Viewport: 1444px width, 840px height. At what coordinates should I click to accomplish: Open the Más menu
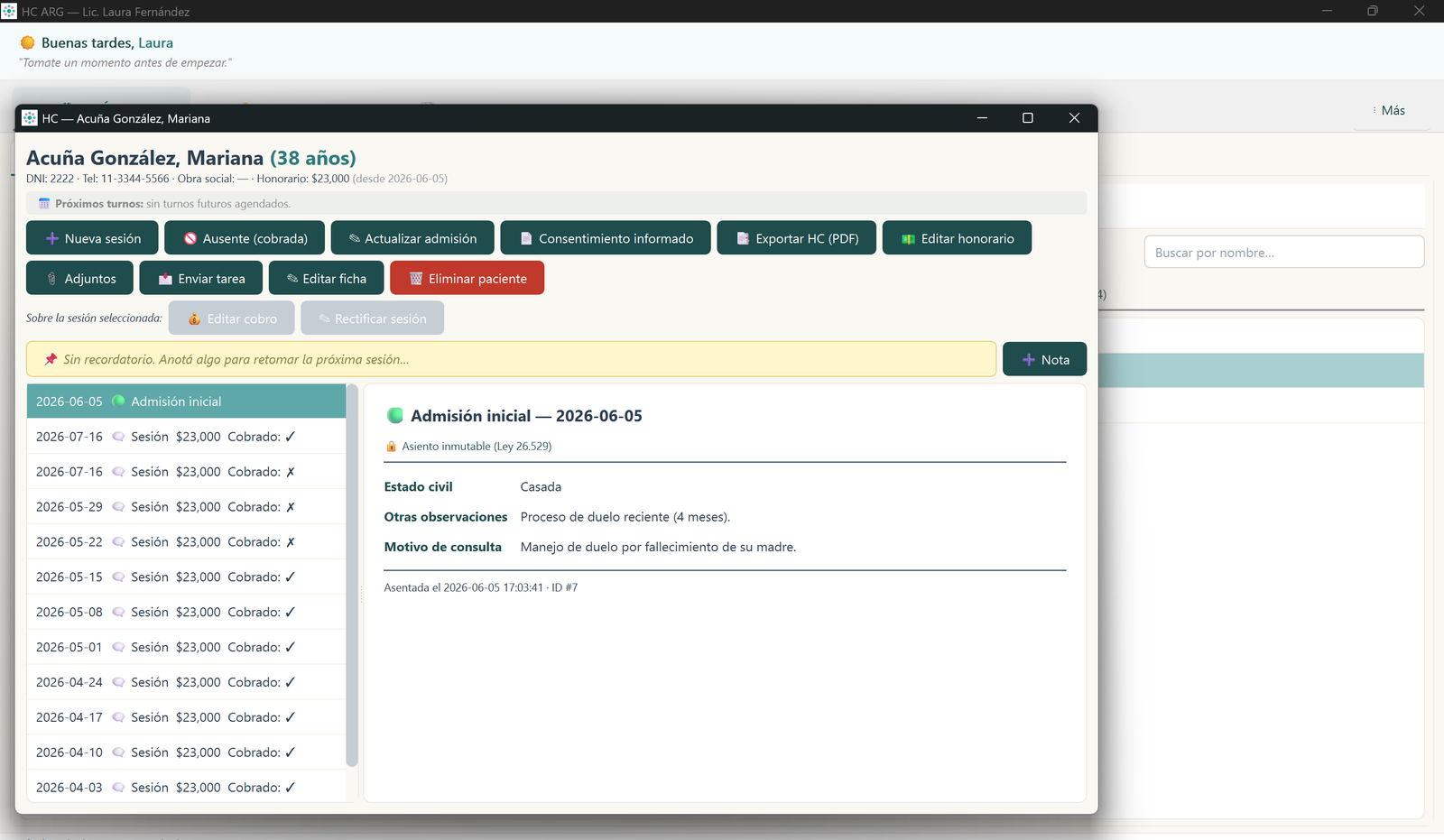[x=1392, y=110]
